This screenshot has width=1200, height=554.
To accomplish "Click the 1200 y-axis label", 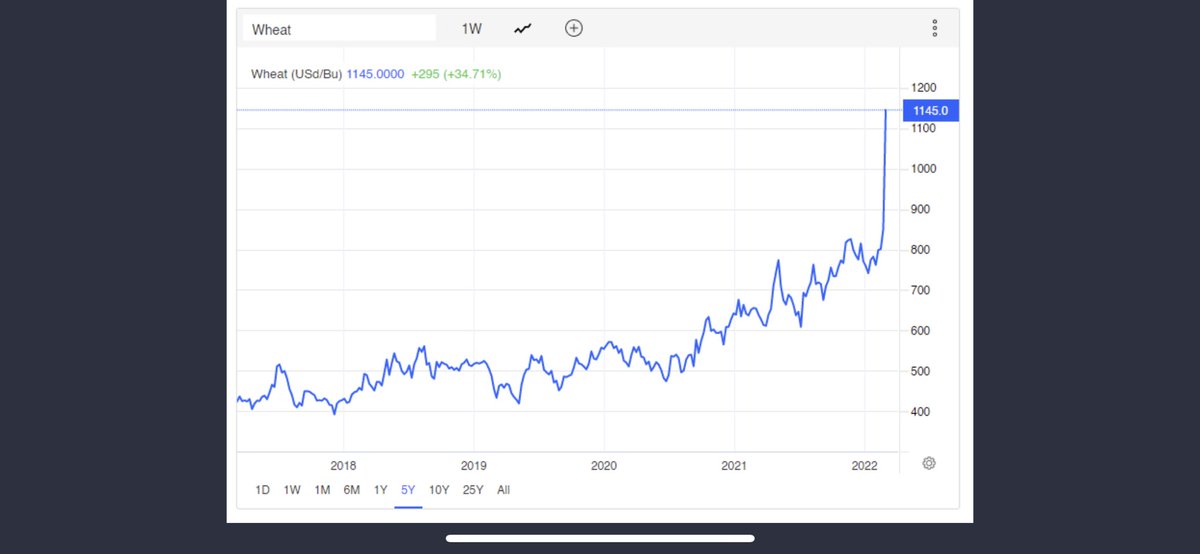I will tap(923, 88).
